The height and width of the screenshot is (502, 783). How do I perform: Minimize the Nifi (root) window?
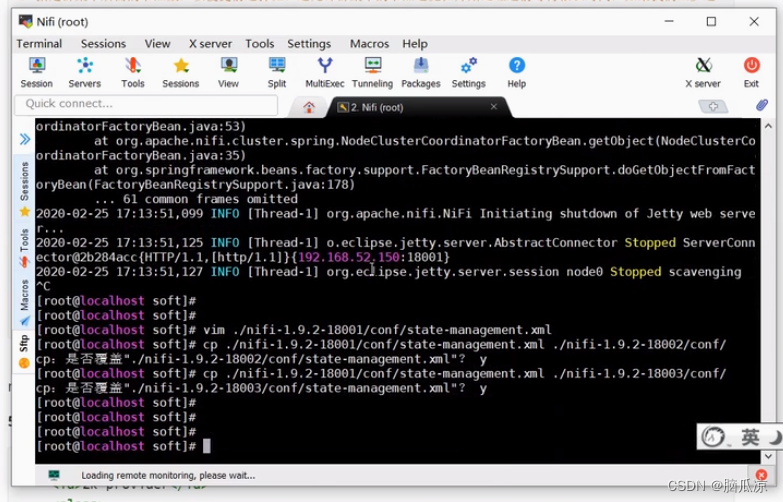[669, 21]
